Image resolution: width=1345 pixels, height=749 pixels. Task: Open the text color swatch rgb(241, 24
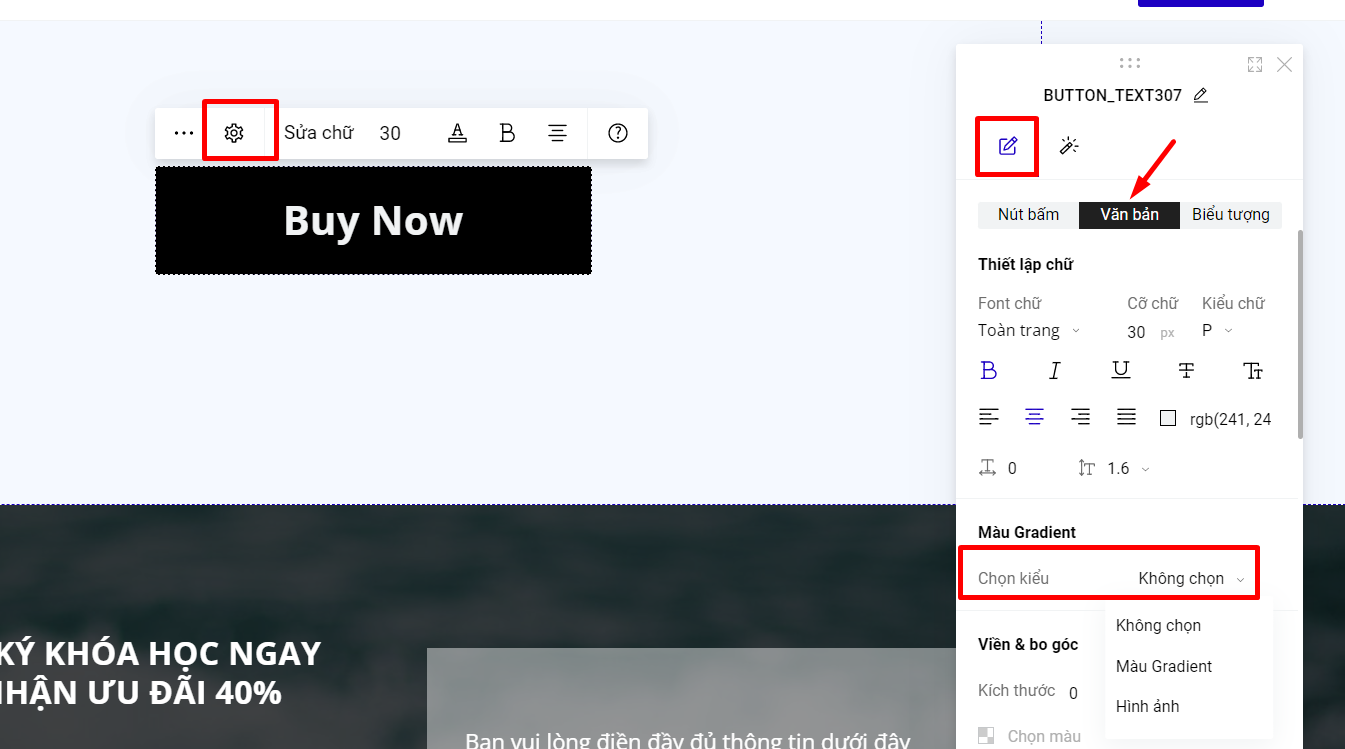[x=1168, y=419]
